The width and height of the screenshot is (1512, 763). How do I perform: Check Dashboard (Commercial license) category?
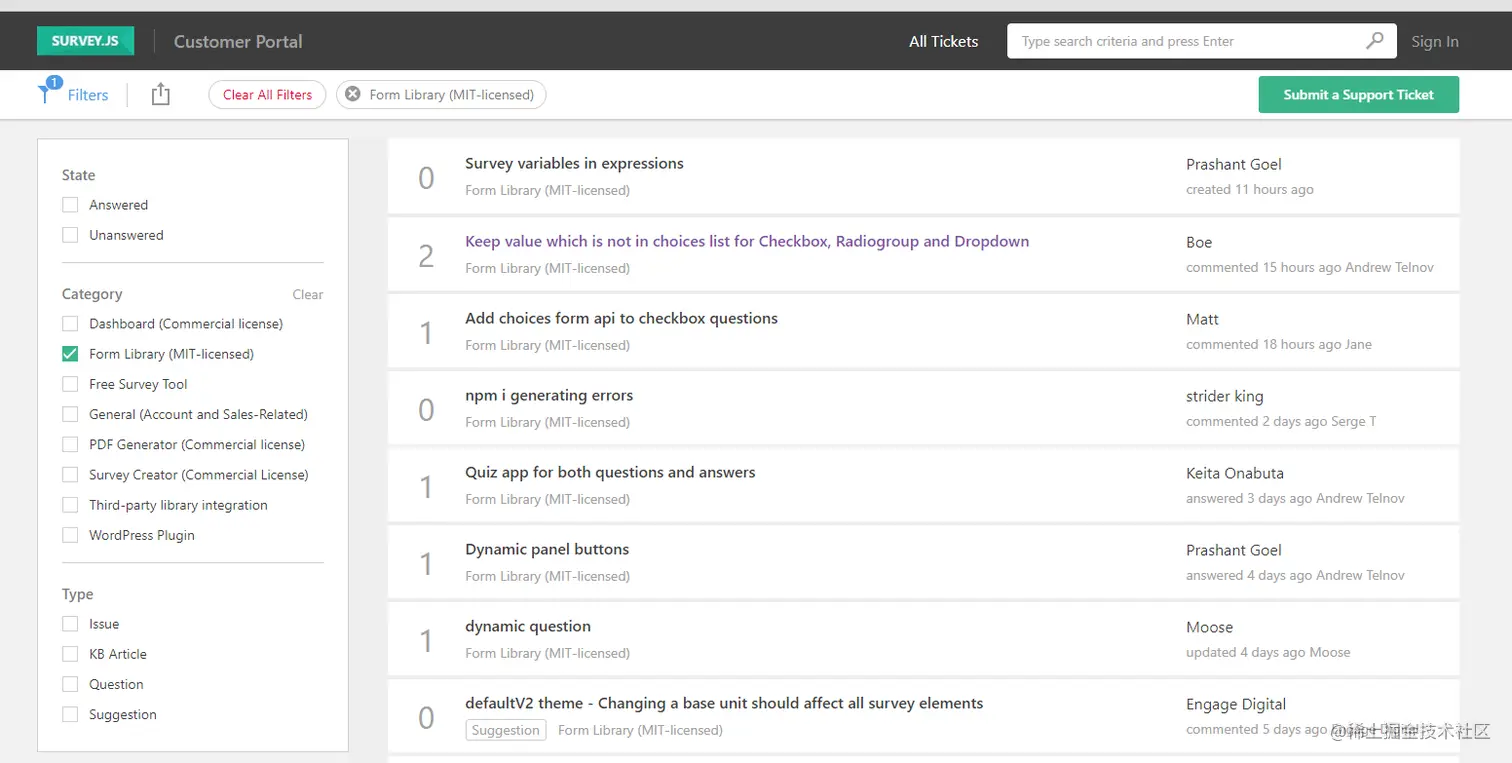click(x=70, y=323)
